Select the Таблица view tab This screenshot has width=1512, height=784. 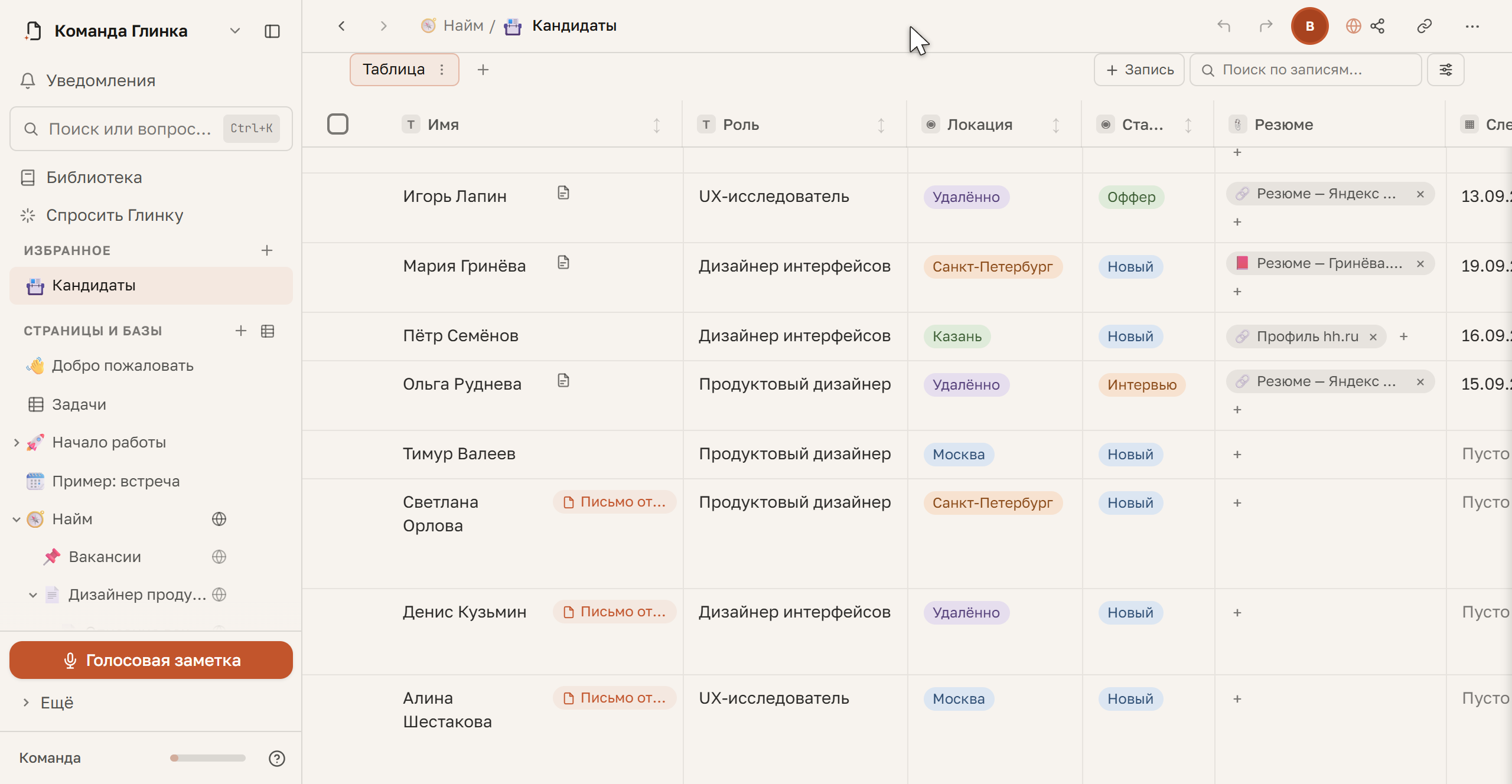tap(393, 70)
